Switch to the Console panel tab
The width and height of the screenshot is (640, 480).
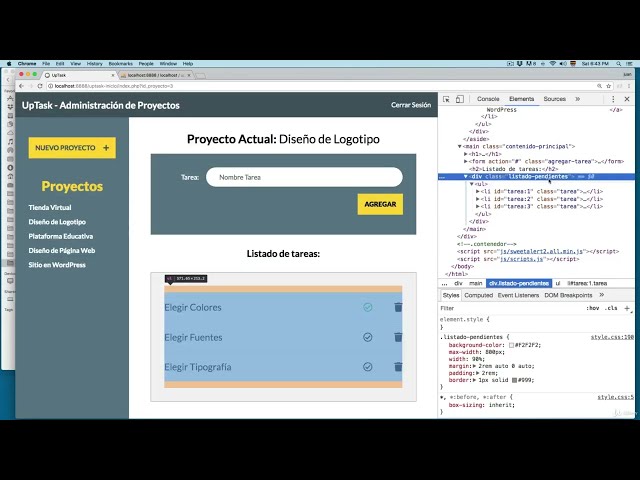488,99
